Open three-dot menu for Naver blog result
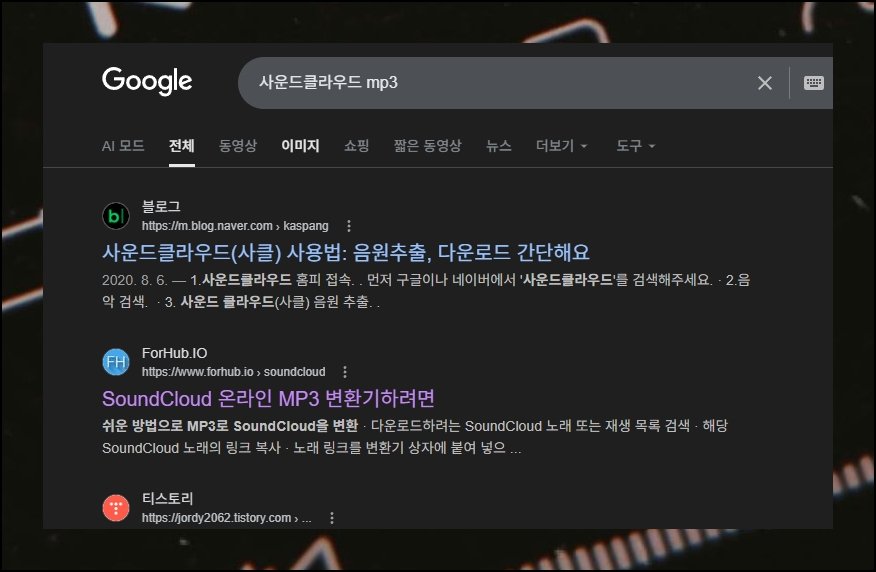The width and height of the screenshot is (876, 572). click(349, 226)
